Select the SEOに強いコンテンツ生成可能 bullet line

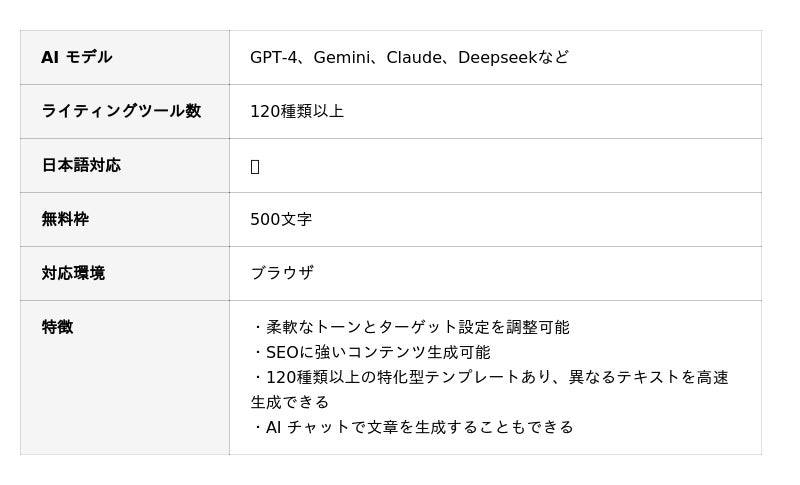(x=371, y=353)
